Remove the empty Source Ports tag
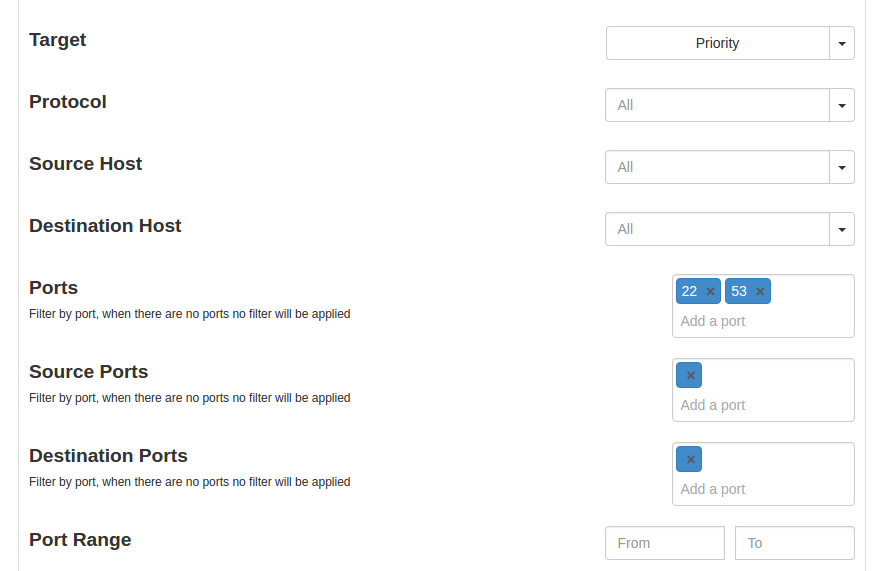The image size is (875, 571). (690, 376)
